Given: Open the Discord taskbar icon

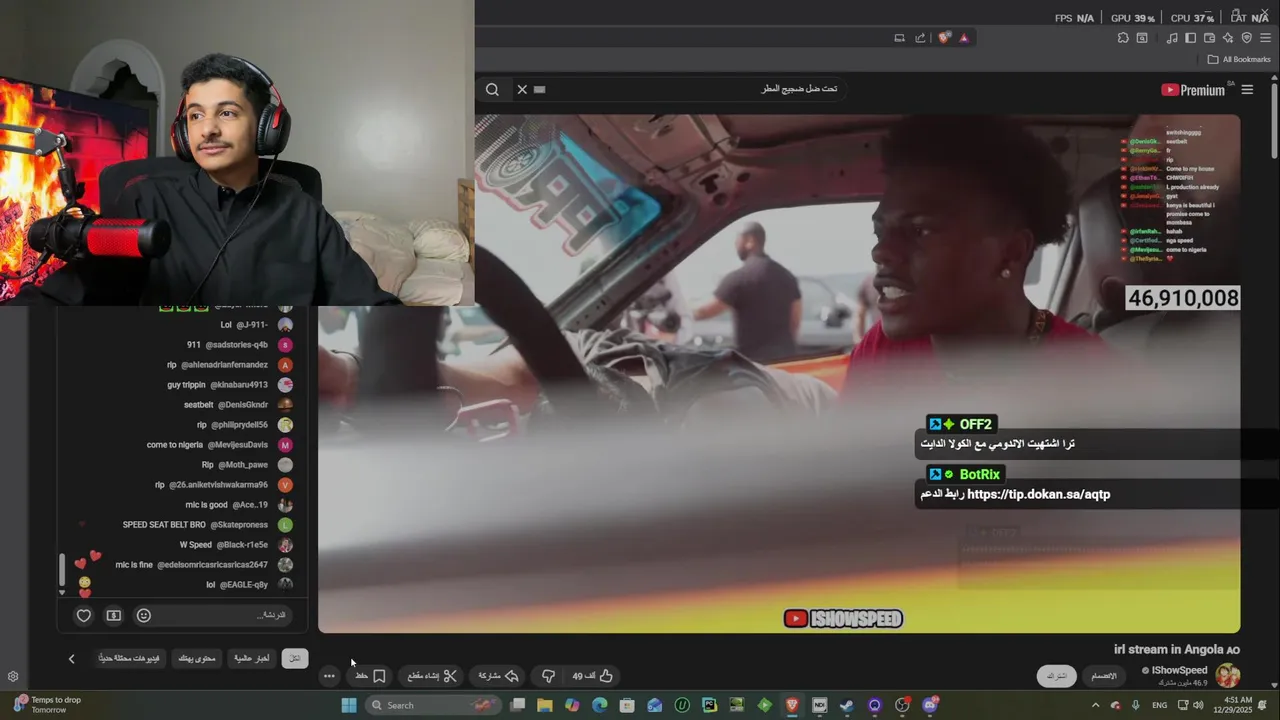Looking at the screenshot, I should pos(930,705).
